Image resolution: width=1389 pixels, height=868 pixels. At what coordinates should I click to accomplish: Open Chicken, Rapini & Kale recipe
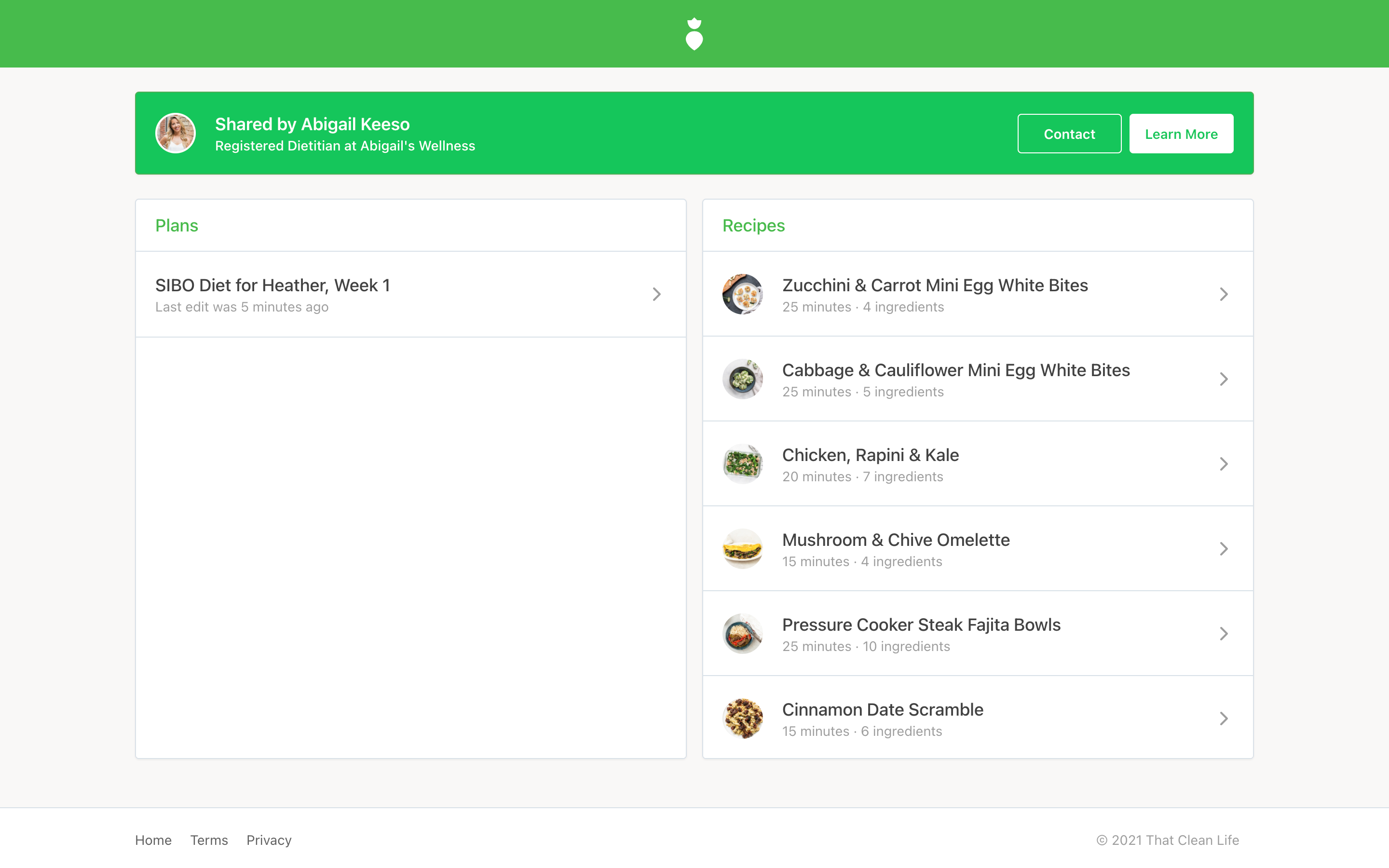coord(978,464)
